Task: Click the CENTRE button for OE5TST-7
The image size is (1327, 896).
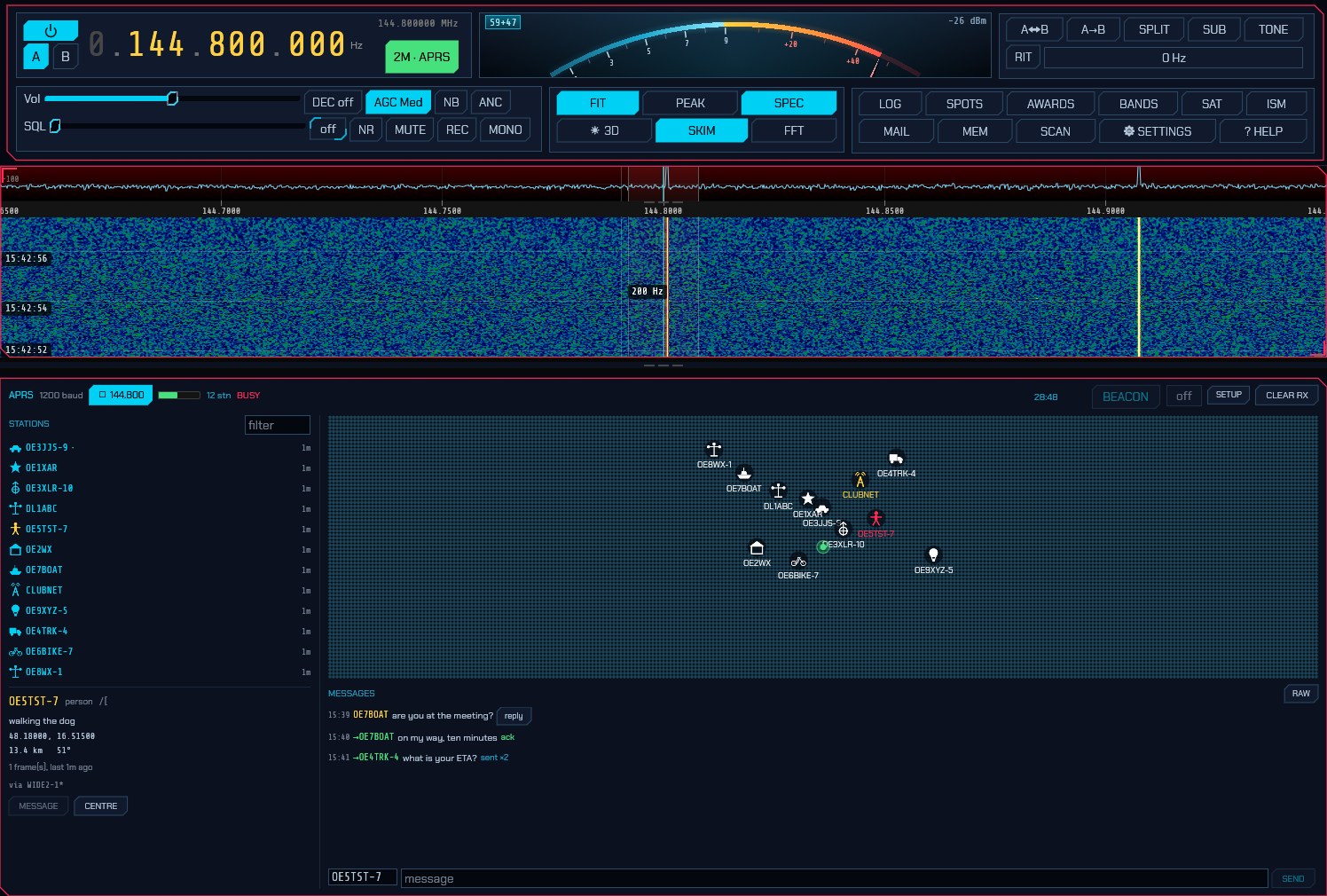Action: click(x=101, y=806)
